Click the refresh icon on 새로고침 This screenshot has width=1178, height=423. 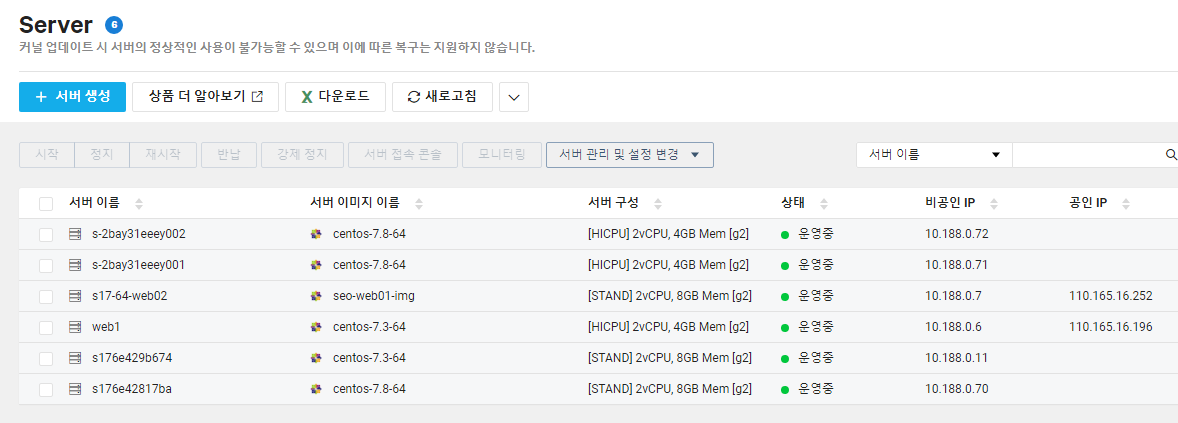(413, 97)
